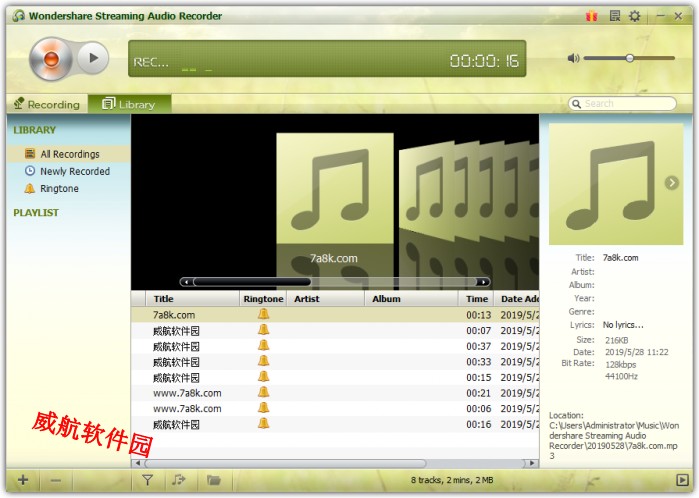Click the filter funnel icon

click(147, 480)
